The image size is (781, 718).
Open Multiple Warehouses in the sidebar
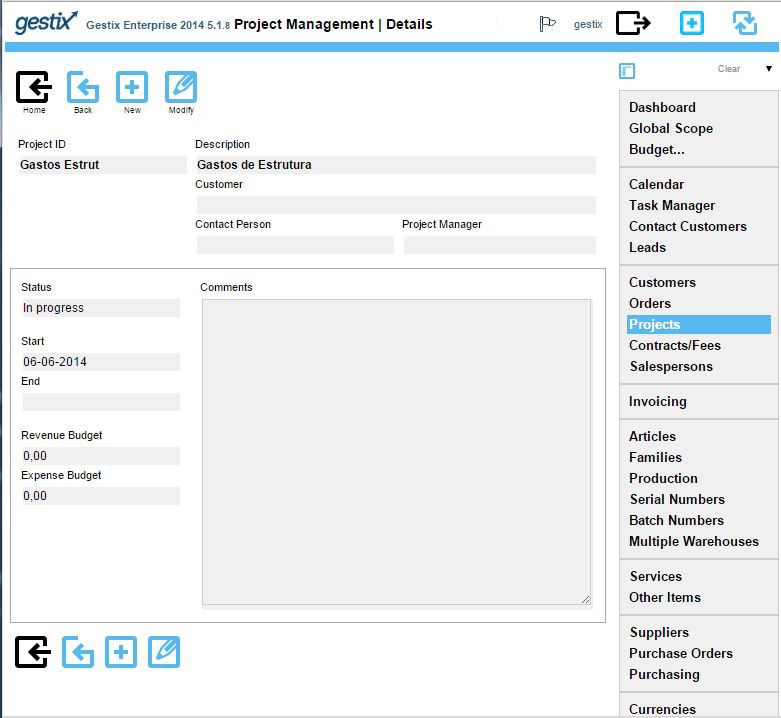pos(693,541)
